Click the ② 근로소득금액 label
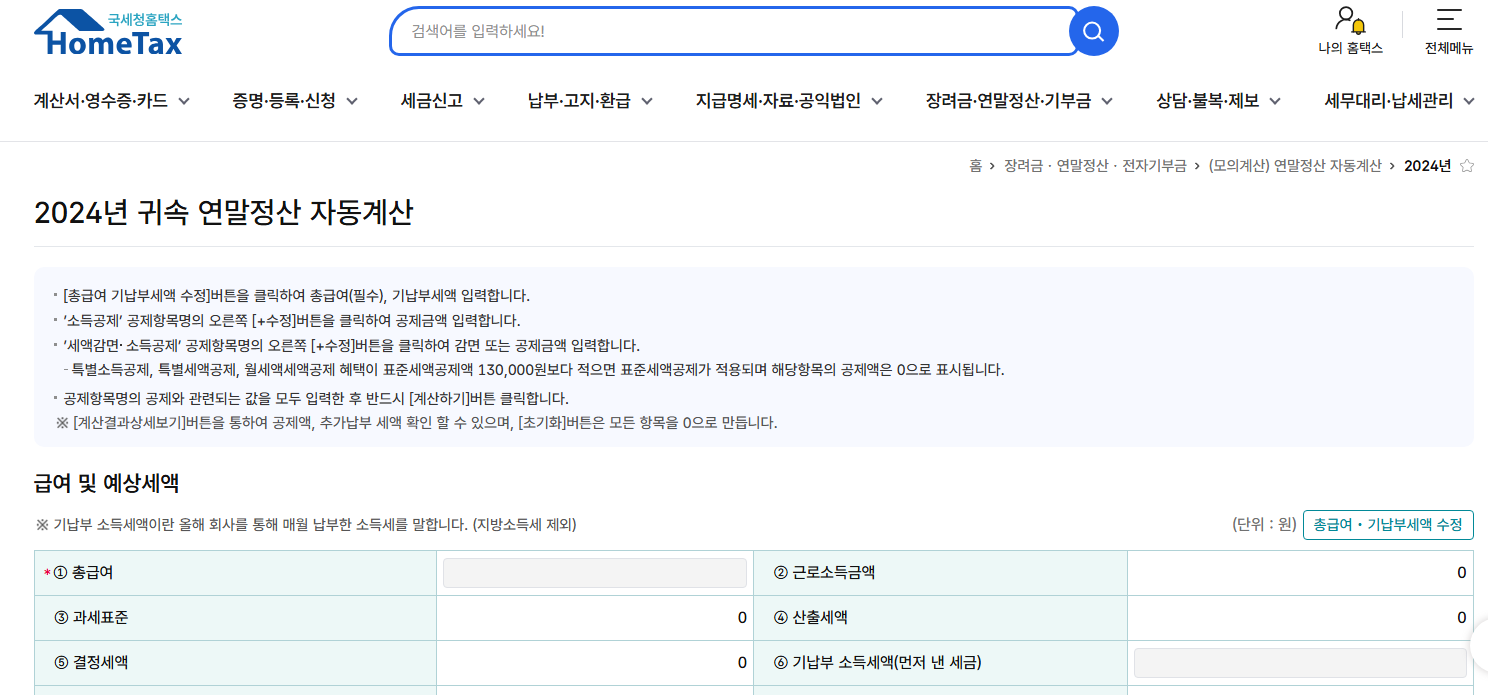 click(x=825, y=573)
